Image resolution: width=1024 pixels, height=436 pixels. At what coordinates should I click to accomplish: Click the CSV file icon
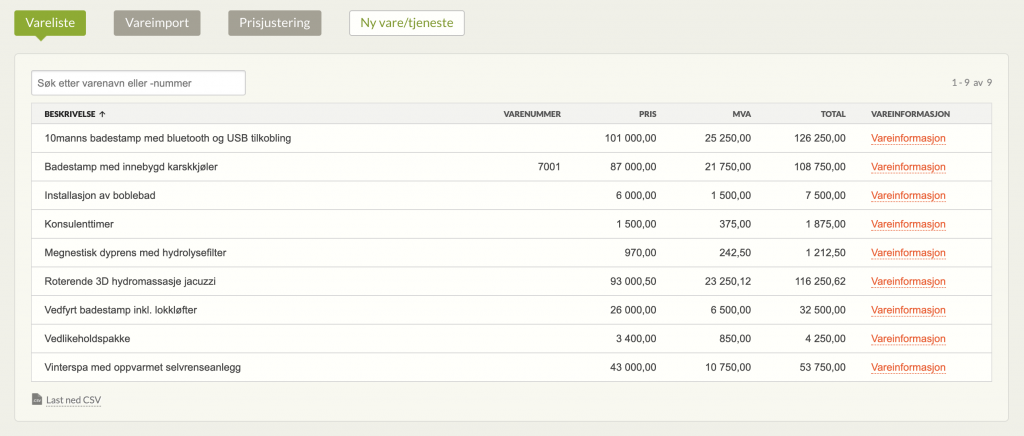[x=37, y=399]
